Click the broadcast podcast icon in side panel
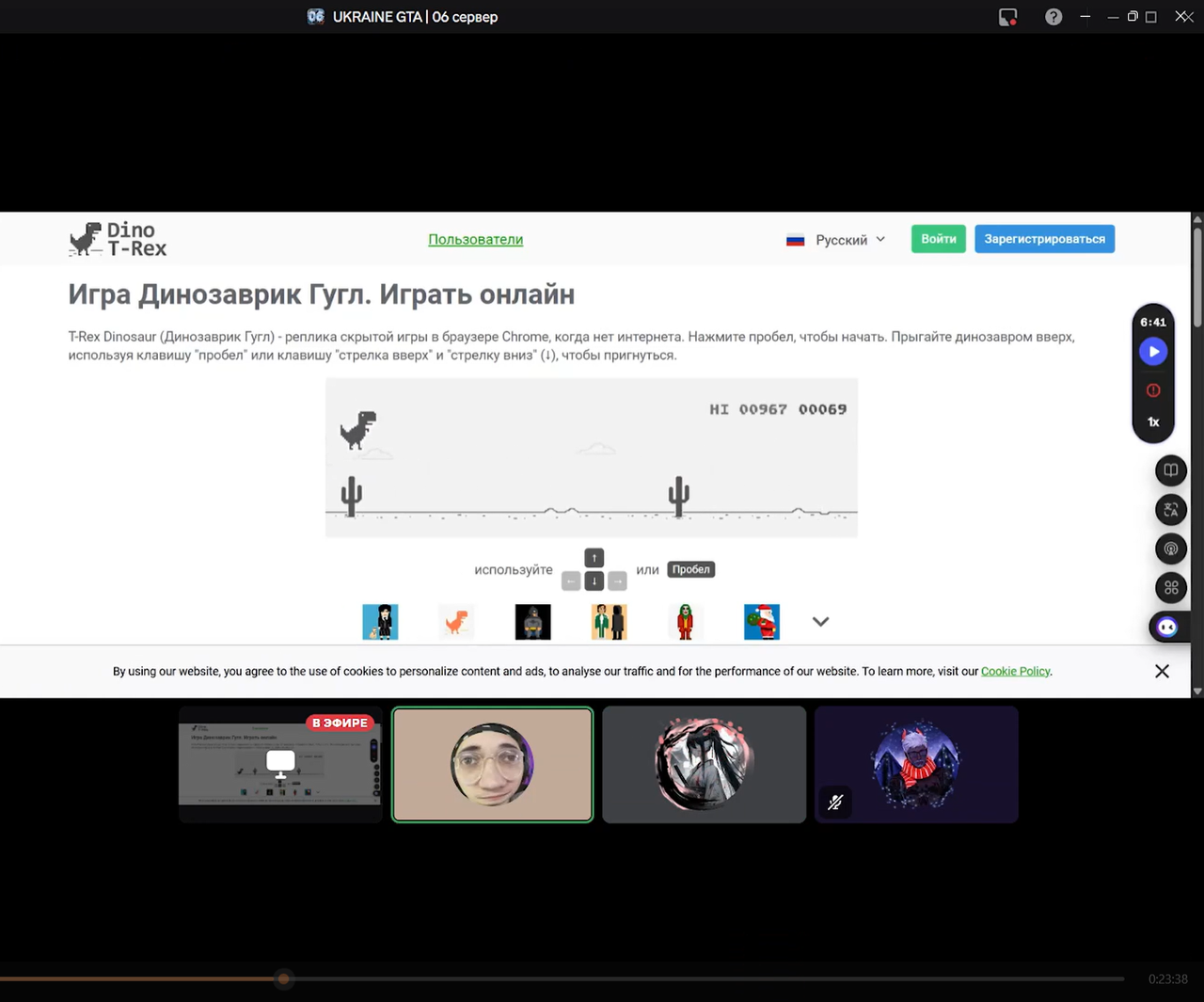Viewport: 1204px width, 1002px height. (1171, 549)
